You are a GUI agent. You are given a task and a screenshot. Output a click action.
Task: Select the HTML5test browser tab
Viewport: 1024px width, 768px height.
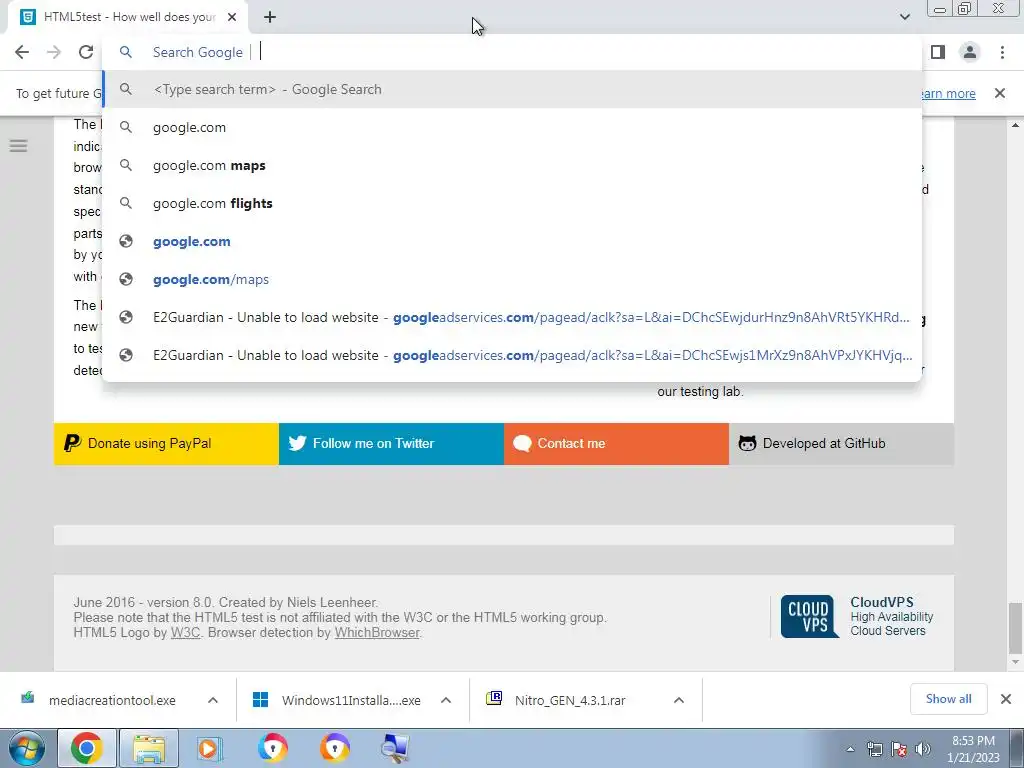129,18
